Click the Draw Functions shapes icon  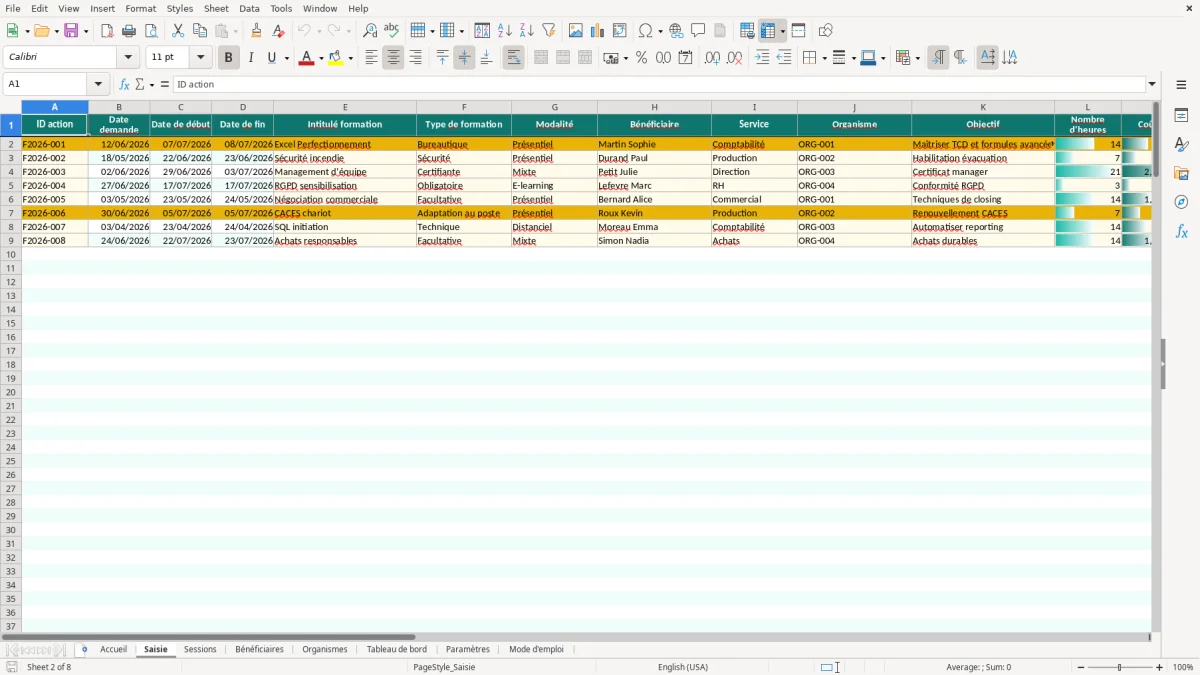(826, 31)
